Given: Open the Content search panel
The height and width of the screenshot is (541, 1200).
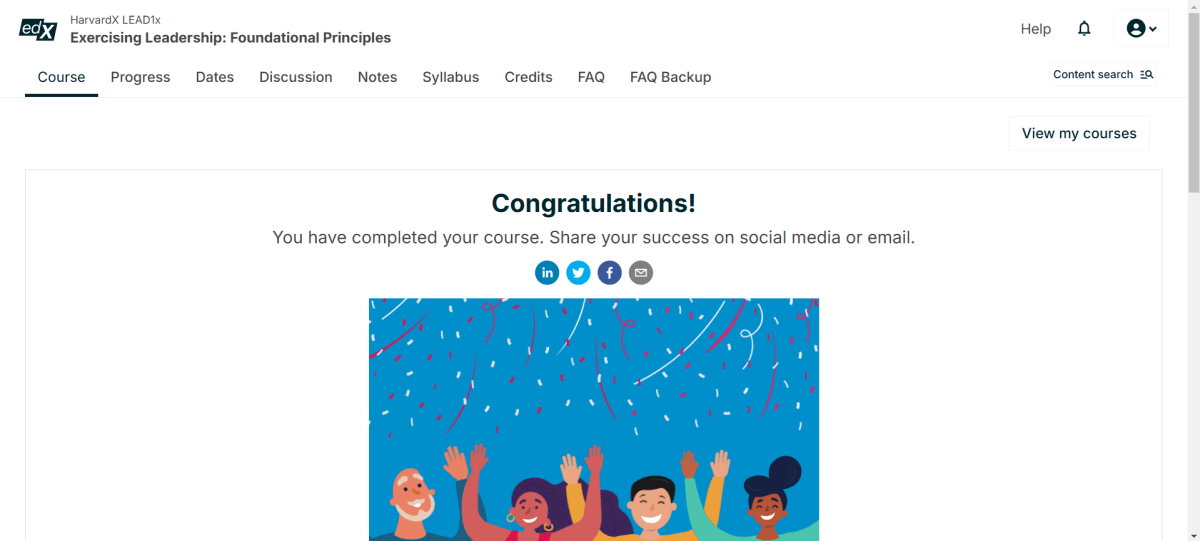Looking at the screenshot, I should tap(1103, 75).
